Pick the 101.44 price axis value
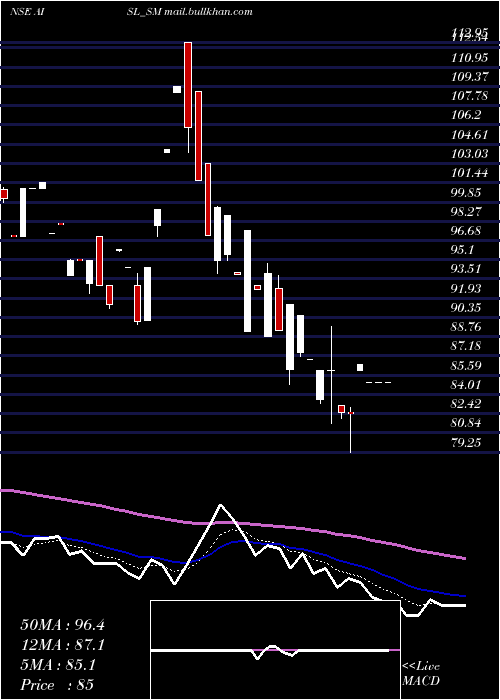The height and width of the screenshot is (700, 500). point(470,173)
